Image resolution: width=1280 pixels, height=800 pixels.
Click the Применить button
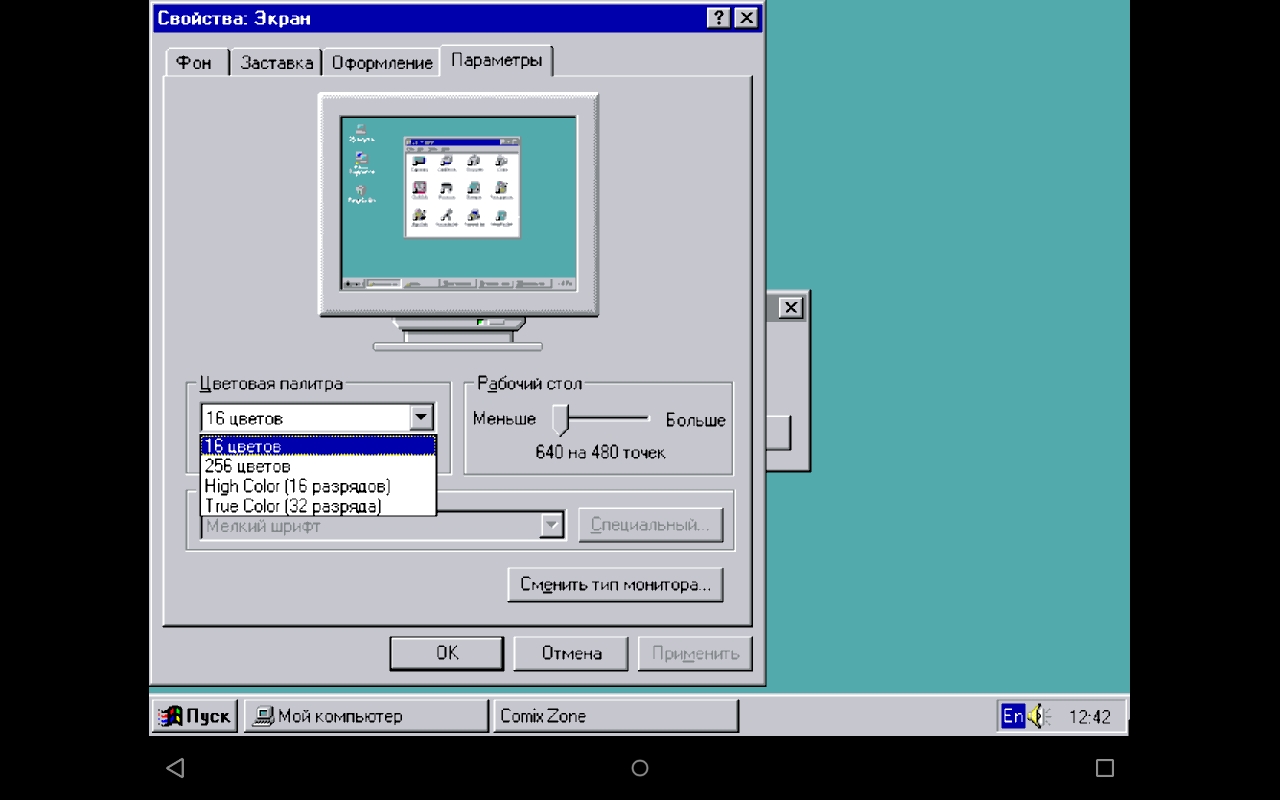click(x=695, y=653)
